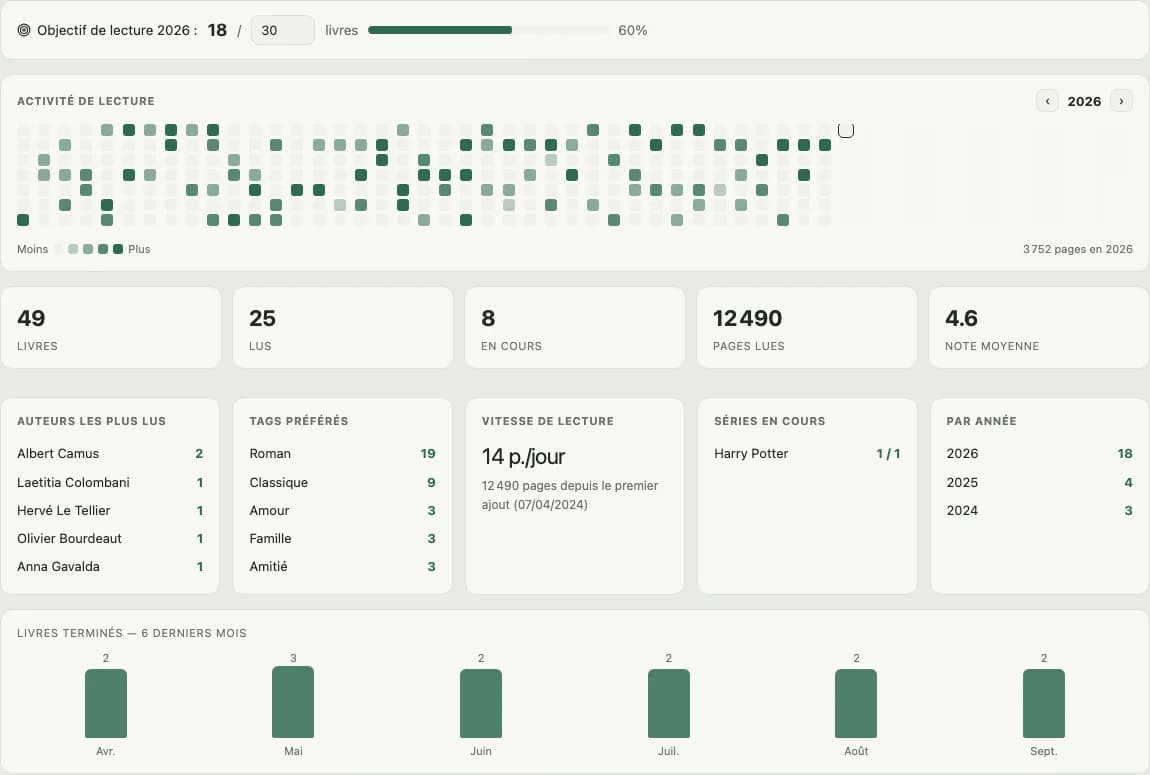Open the 12 490 Pages lues card
The image size is (1150, 775).
point(807,328)
